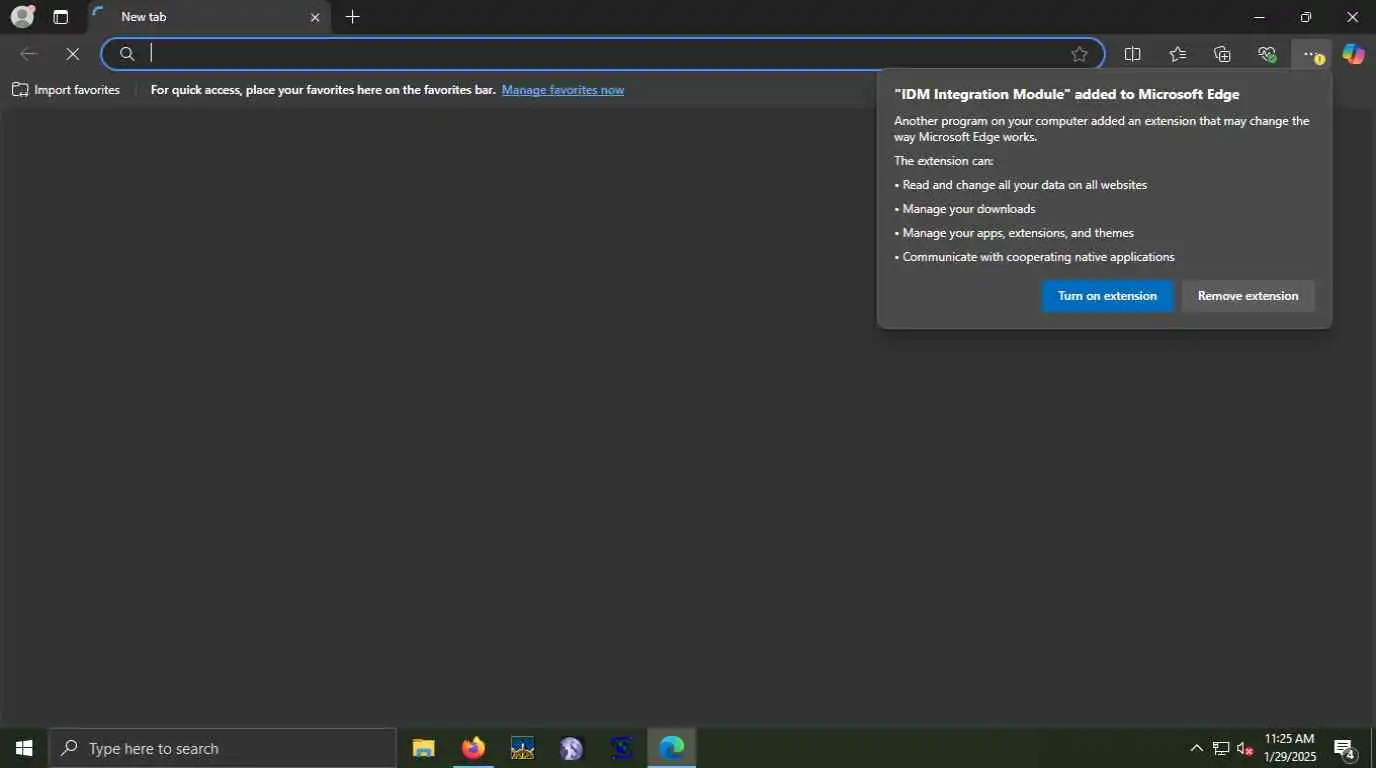1376x768 pixels.
Task: Click 'Communicate with cooperating native applications' text
Action: pos(1038,257)
